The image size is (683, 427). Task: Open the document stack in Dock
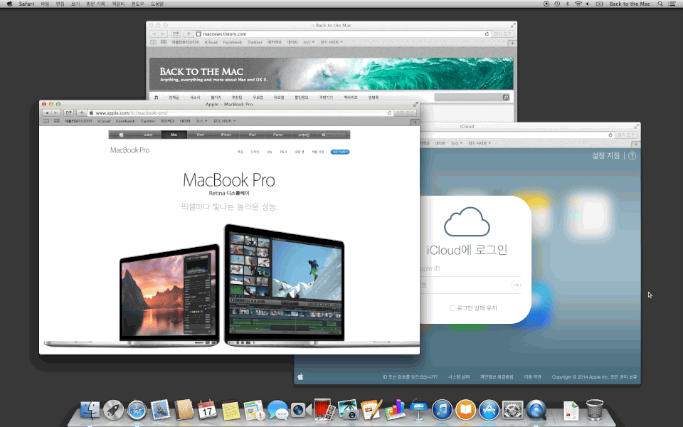pos(571,410)
